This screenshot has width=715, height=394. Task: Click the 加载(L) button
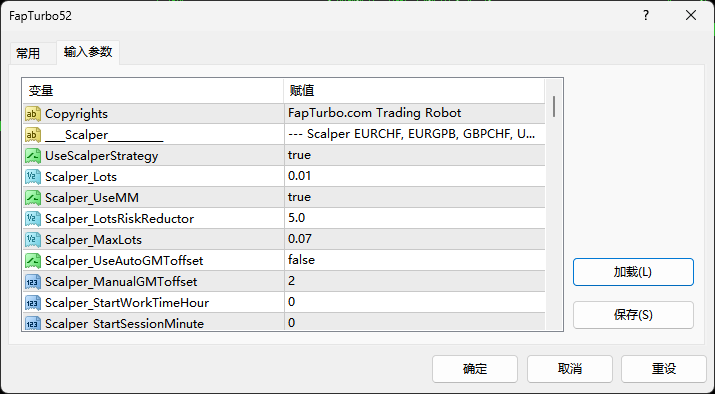[x=633, y=272]
